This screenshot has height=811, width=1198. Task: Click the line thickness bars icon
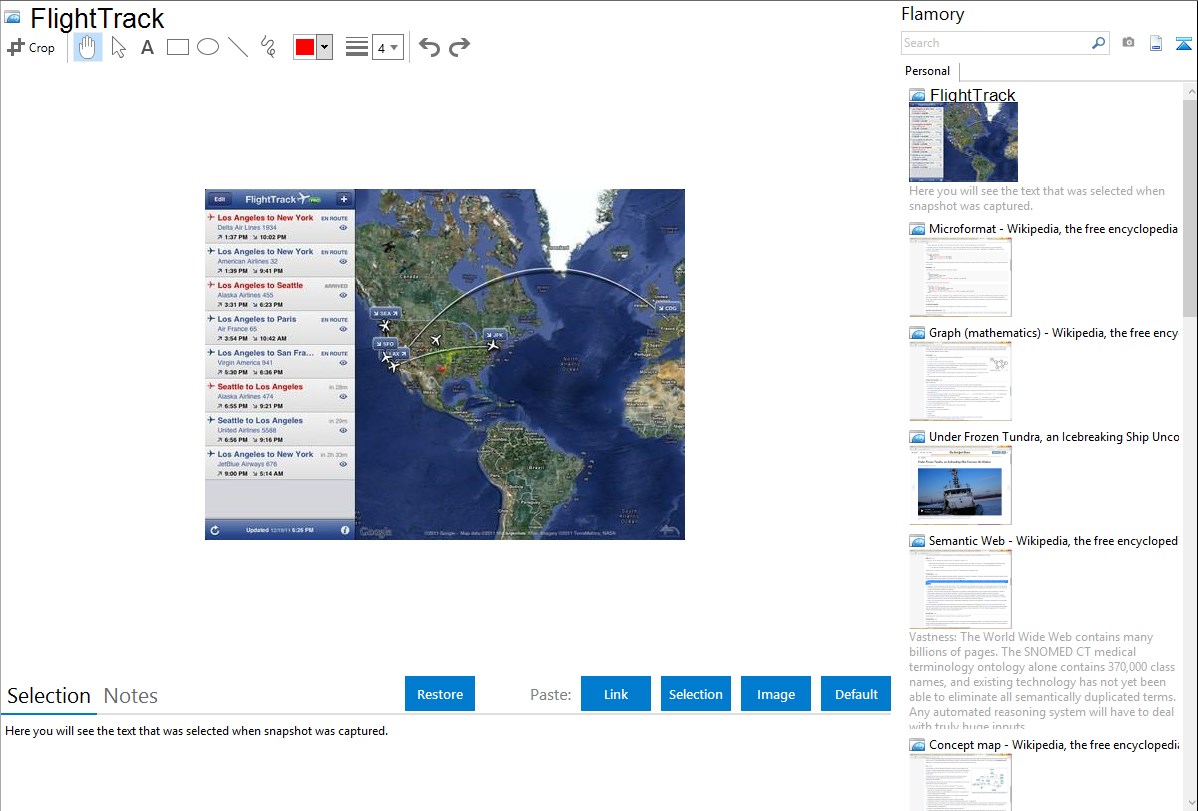356,47
